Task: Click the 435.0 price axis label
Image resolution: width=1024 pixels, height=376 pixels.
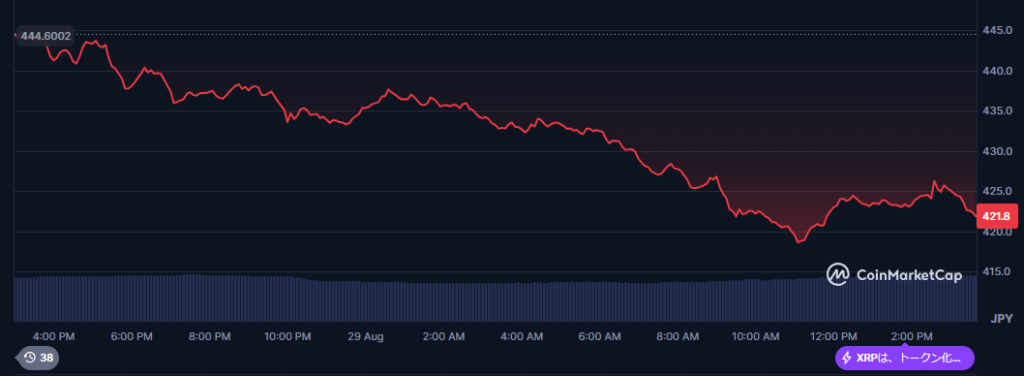Action: pos(997,111)
